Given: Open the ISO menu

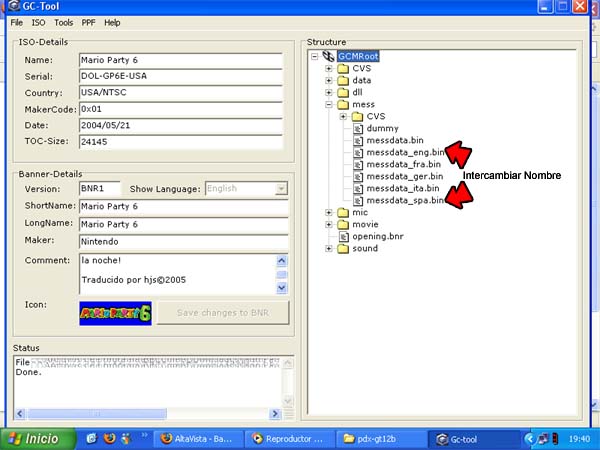Looking at the screenshot, I should pyautogui.click(x=38, y=22).
